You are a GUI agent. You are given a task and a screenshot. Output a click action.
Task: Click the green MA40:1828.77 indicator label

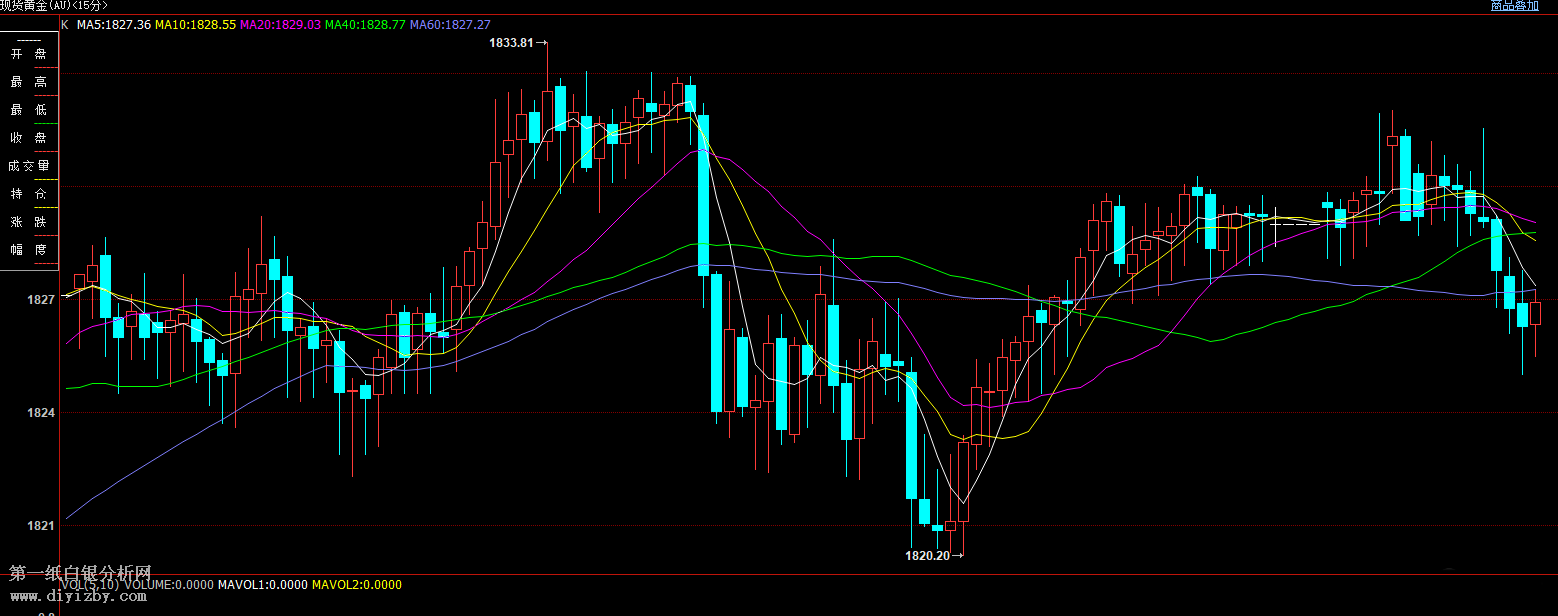[x=365, y=24]
